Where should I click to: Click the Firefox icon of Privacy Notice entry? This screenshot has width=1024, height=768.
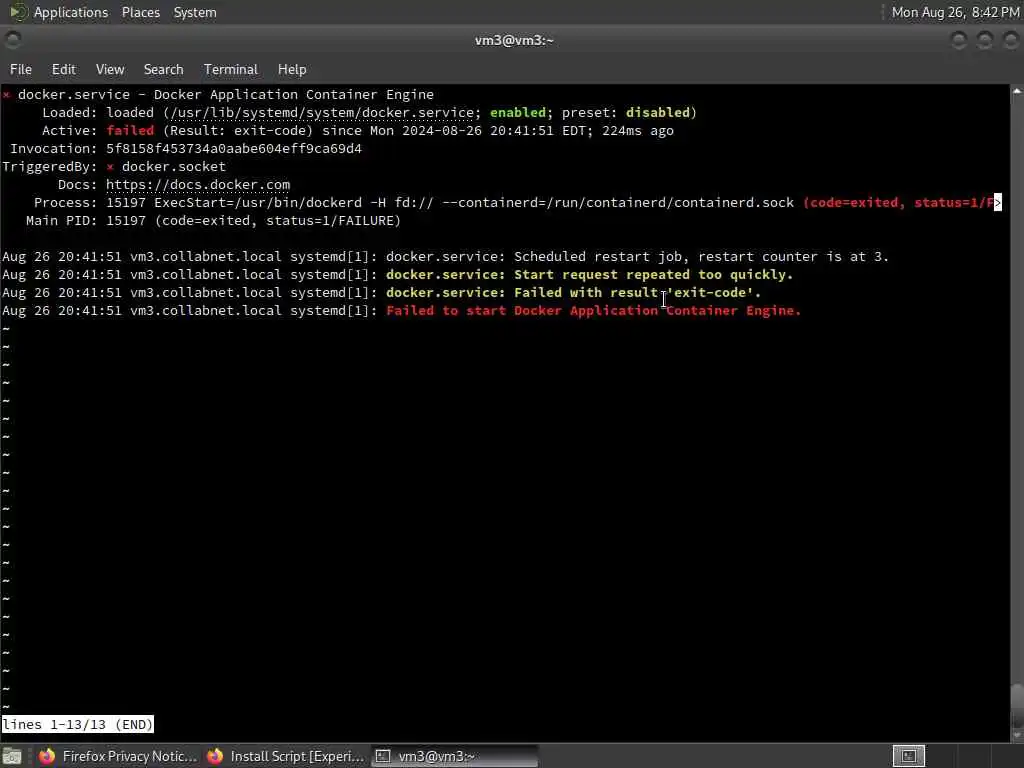coord(47,756)
